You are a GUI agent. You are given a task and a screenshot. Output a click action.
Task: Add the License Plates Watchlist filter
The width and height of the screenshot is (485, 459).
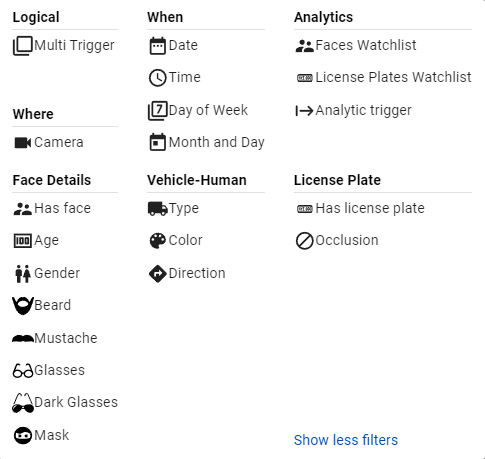(x=384, y=77)
